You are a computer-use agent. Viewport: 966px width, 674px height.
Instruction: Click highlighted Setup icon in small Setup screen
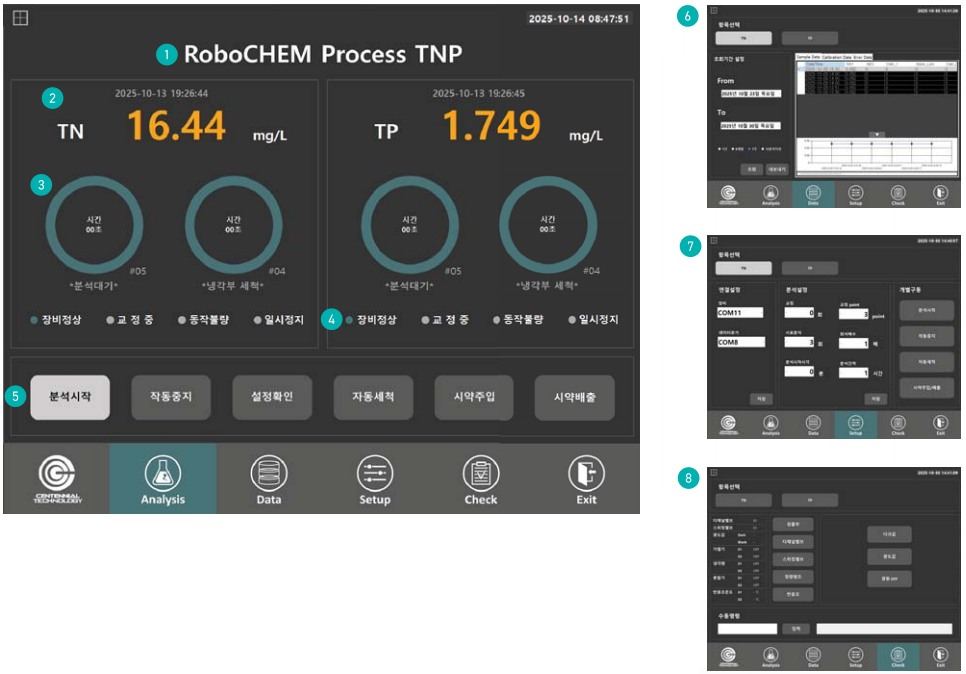[x=856, y=423]
